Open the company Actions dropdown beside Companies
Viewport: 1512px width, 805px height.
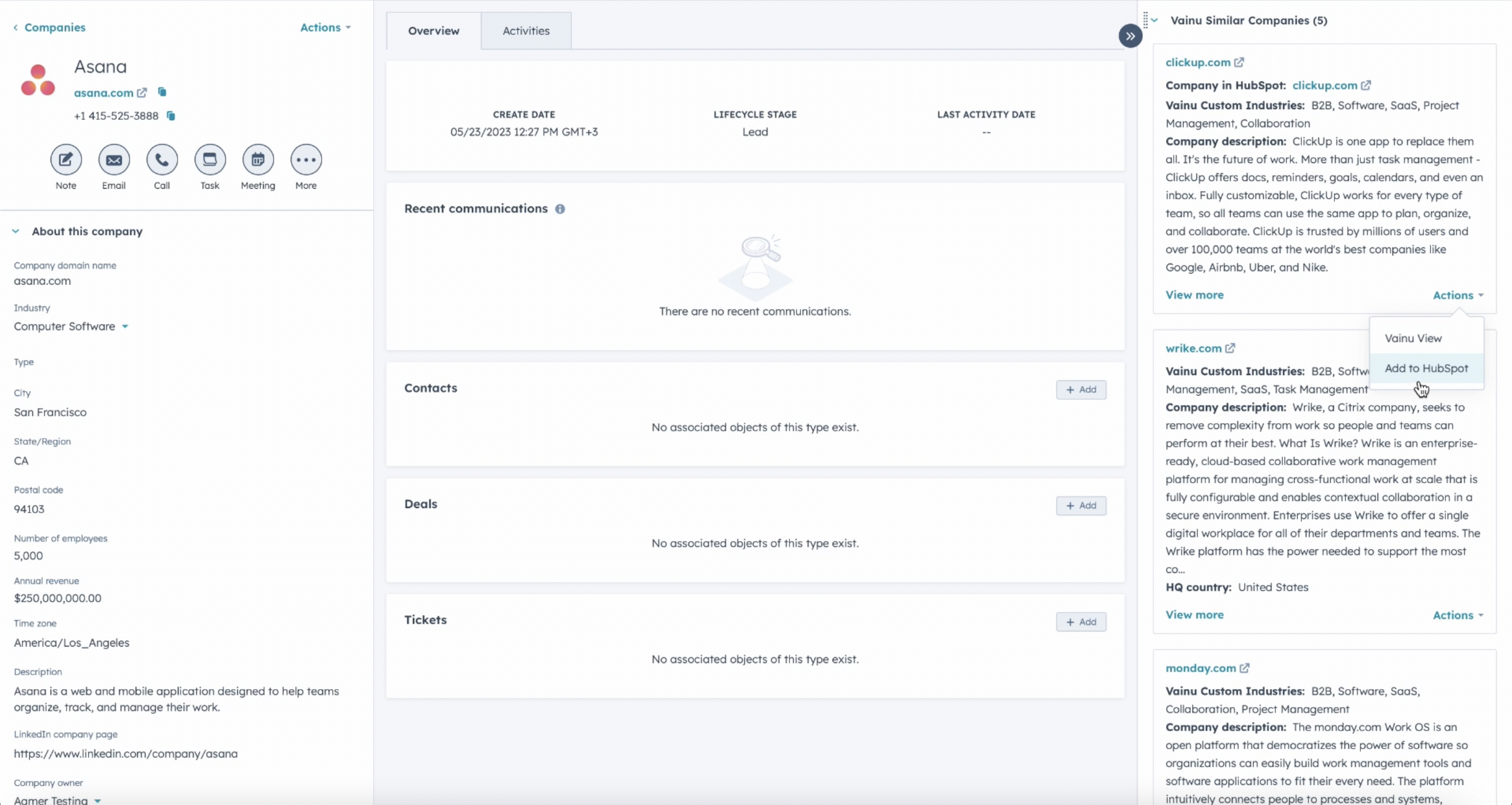(325, 28)
